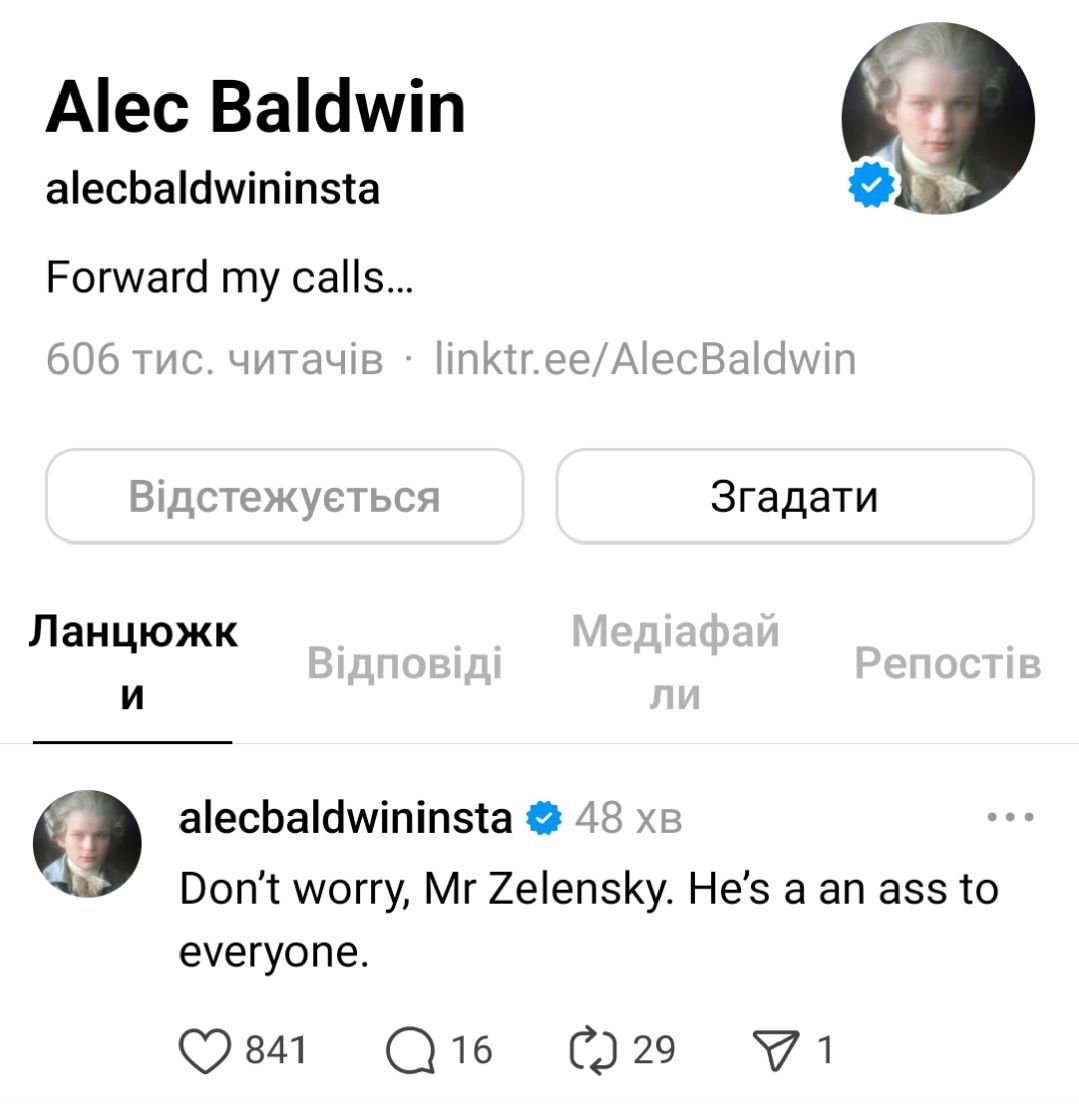Open the post text about Mr Zelensky
Viewport: 1079px width, 1104px height.
pyautogui.click(x=589, y=920)
